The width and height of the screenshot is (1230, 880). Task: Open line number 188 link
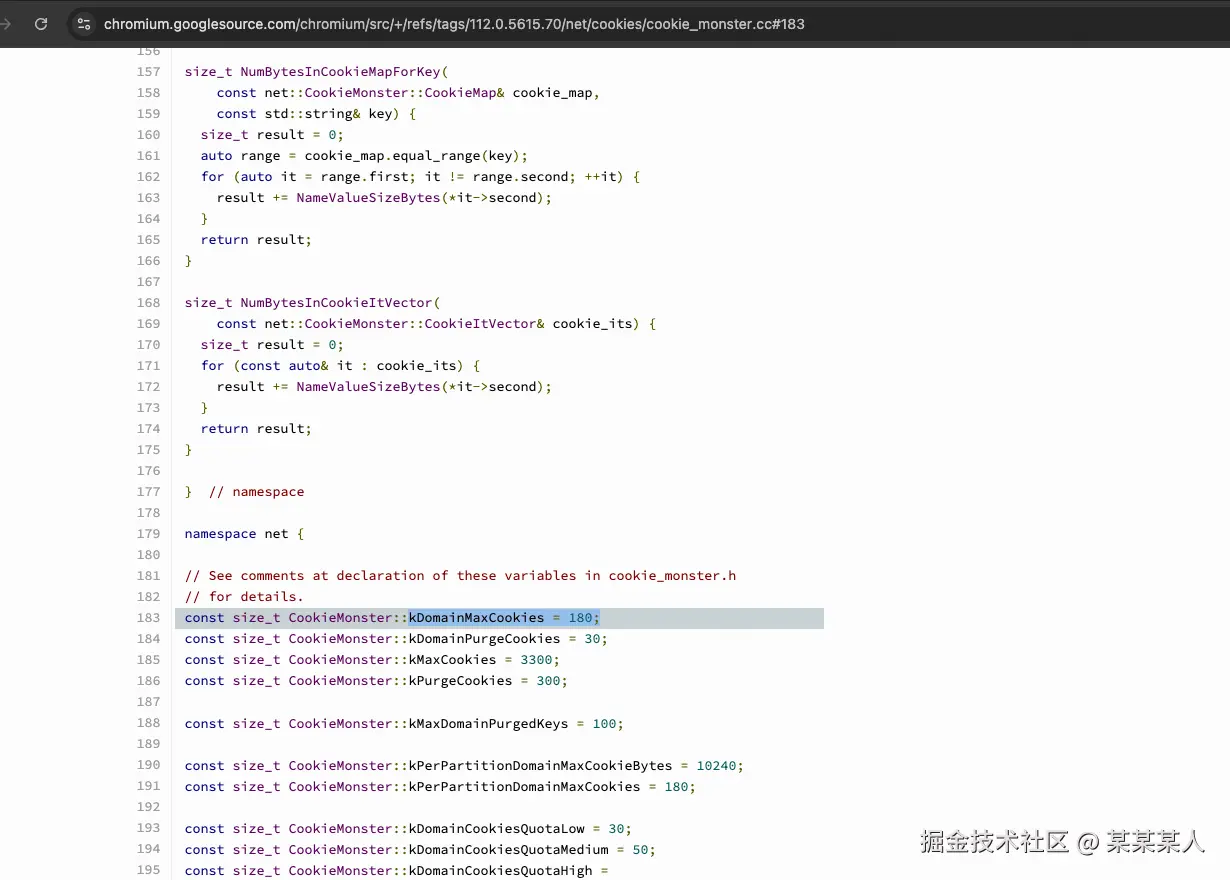(148, 723)
